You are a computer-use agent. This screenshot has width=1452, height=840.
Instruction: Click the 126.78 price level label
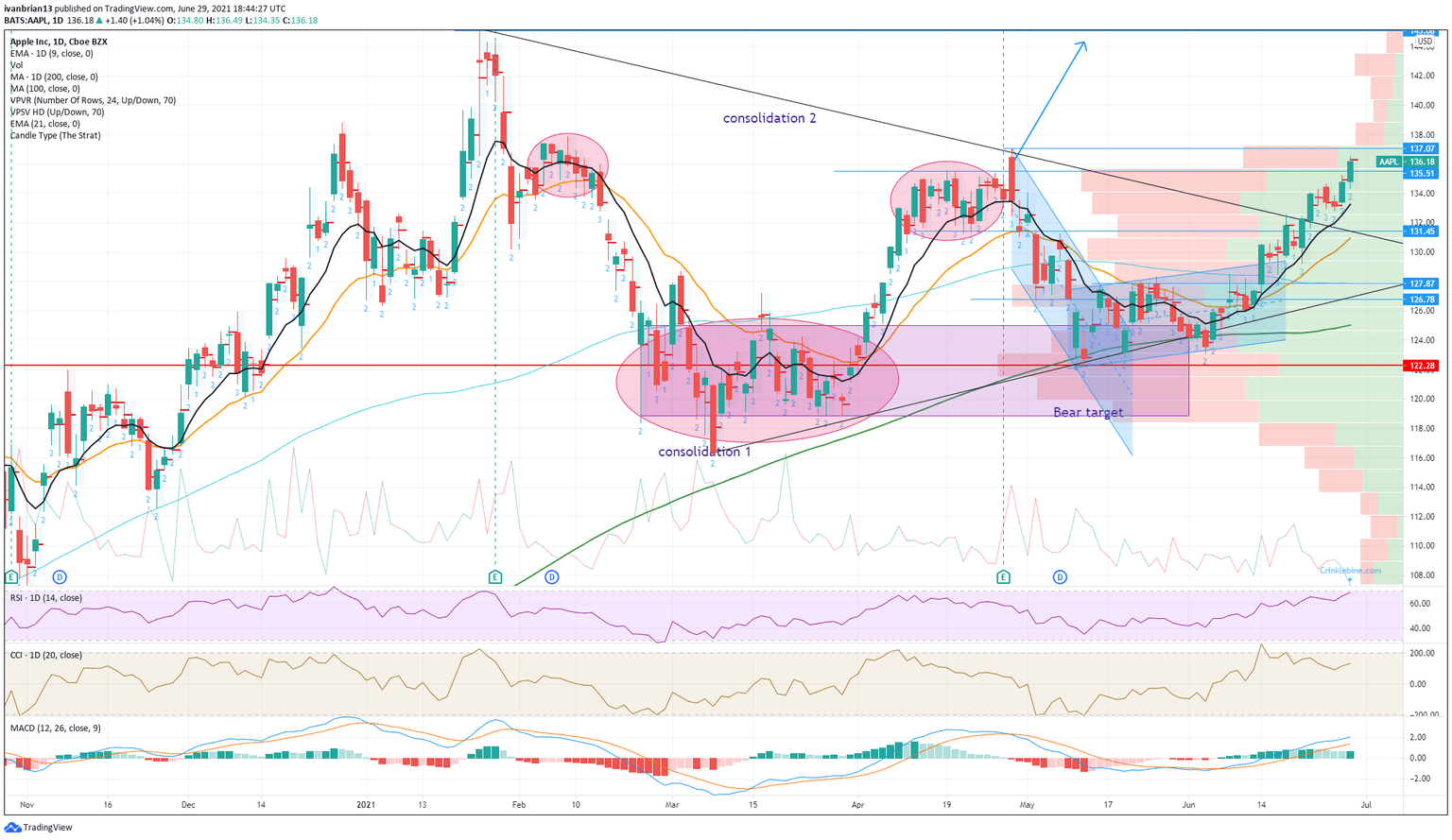1423,300
